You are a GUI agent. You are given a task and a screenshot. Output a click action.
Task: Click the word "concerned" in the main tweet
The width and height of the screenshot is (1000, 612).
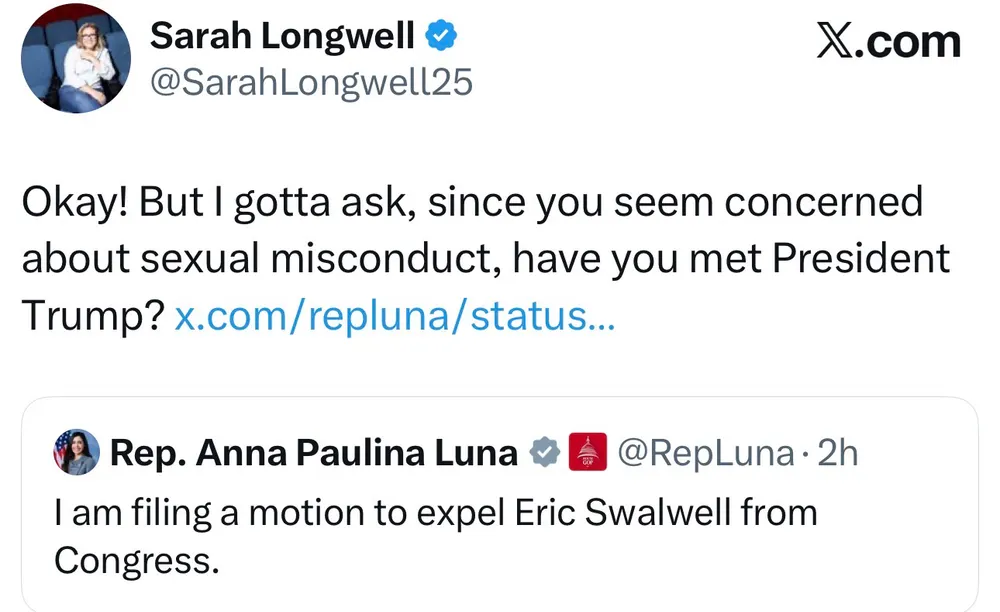[x=822, y=202]
